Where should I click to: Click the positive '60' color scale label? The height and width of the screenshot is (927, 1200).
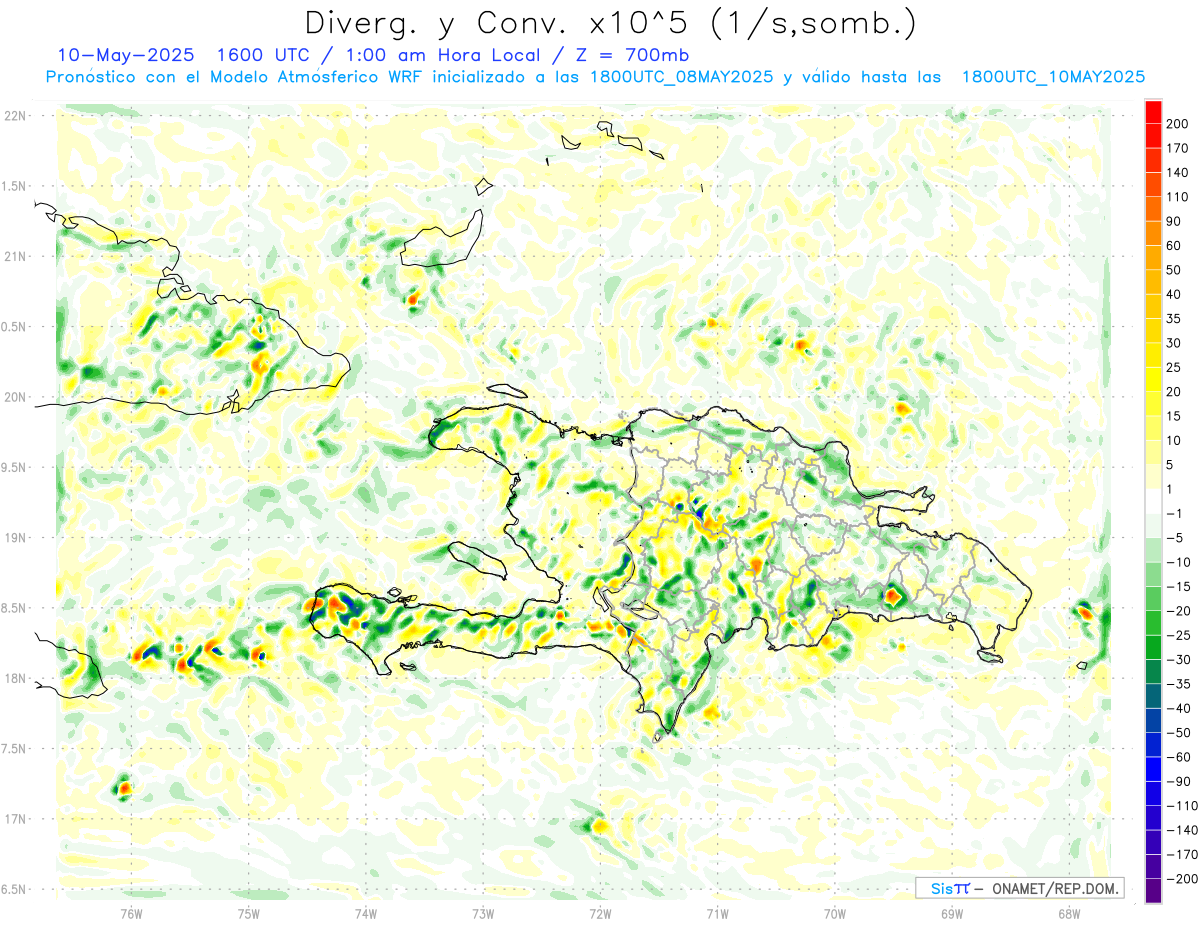coord(1174,246)
